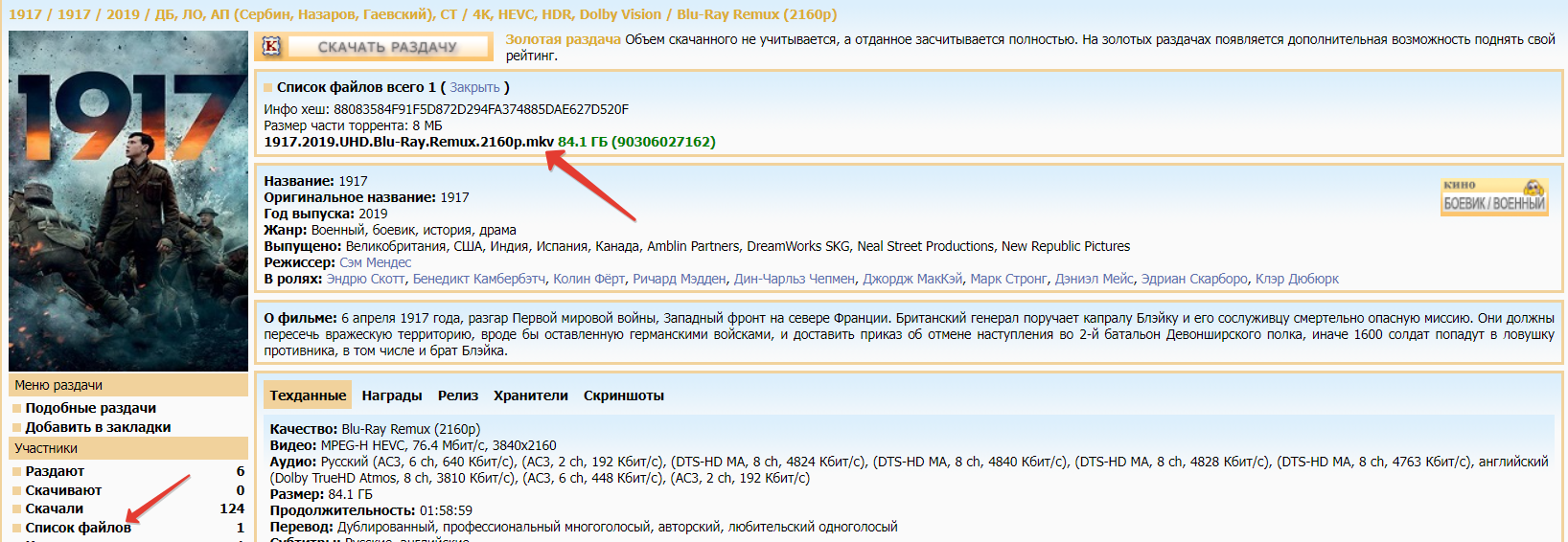The height and width of the screenshot is (542, 1568).
Task: Open the 1917 movie poster
Action: tap(128, 201)
